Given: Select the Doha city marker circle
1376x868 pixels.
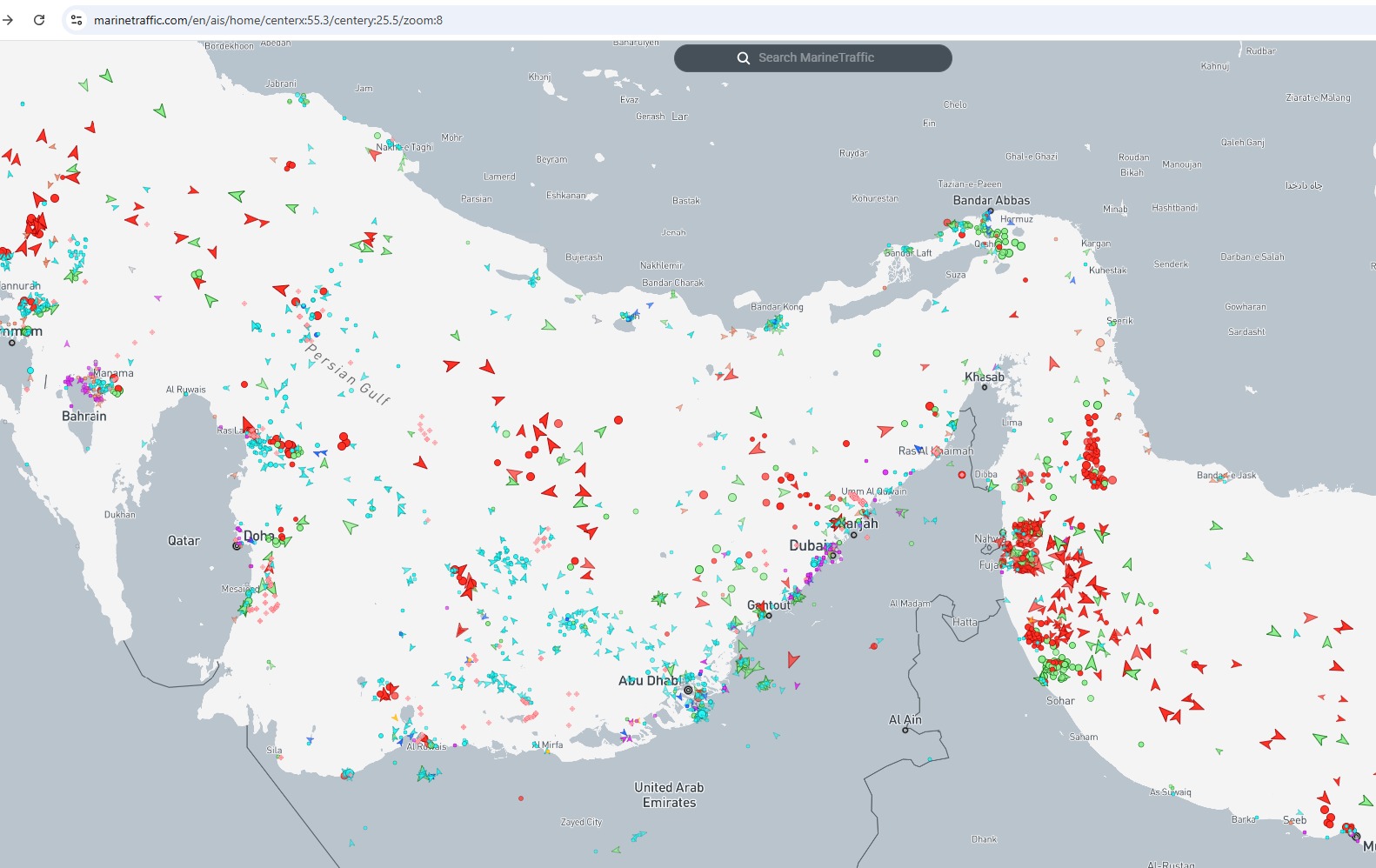Looking at the screenshot, I should click(237, 546).
